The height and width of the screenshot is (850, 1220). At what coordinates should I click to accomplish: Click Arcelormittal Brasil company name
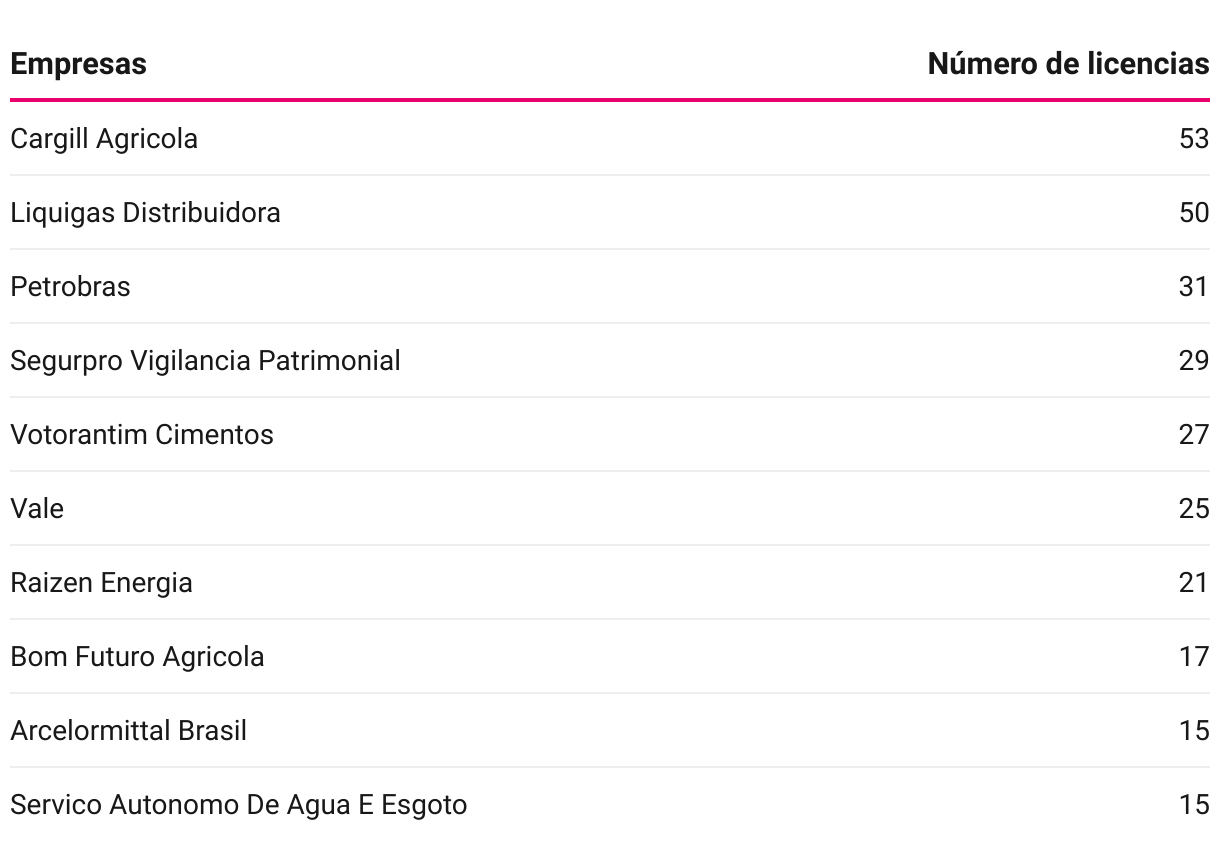pos(128,731)
